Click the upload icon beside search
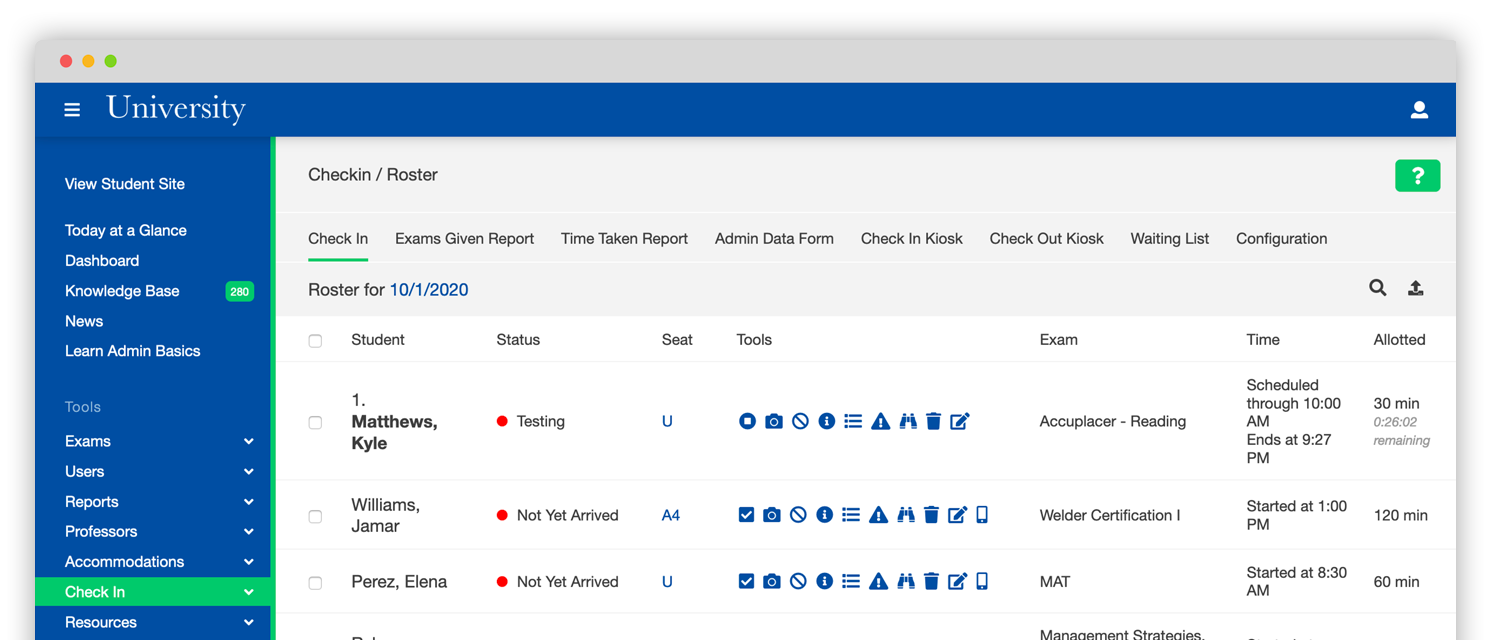 point(1416,288)
